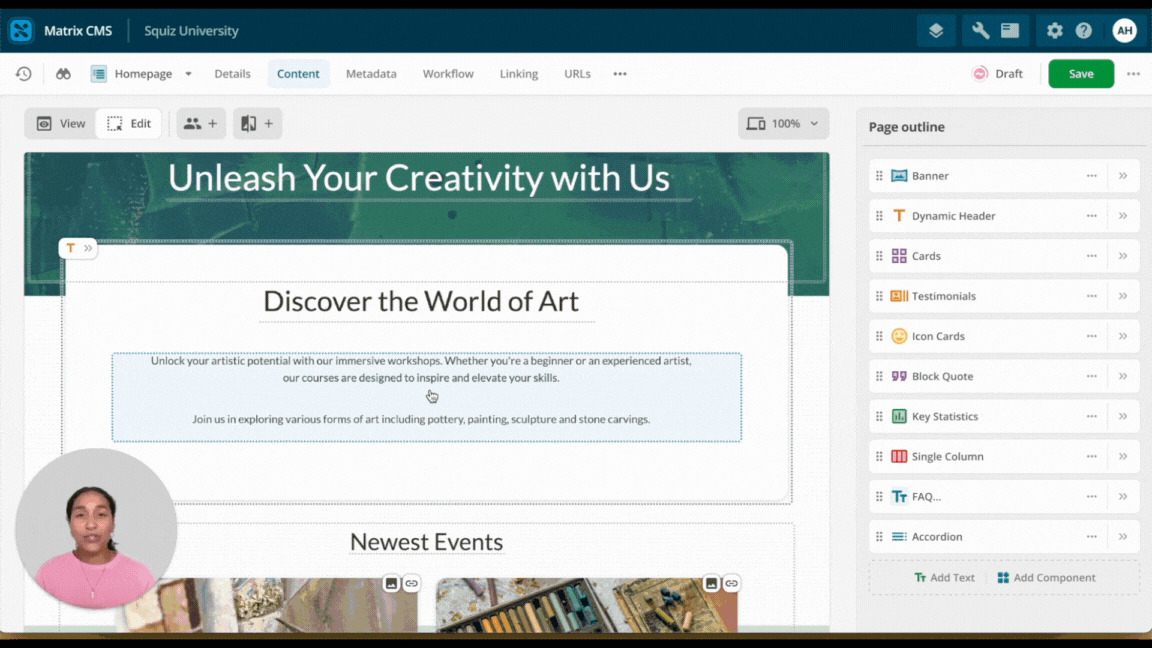Open the Content tab
The image size is (1152, 648).
point(298,73)
